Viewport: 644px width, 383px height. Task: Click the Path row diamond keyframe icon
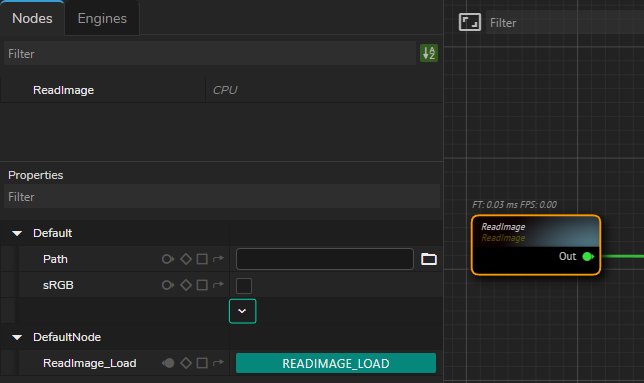[186, 259]
